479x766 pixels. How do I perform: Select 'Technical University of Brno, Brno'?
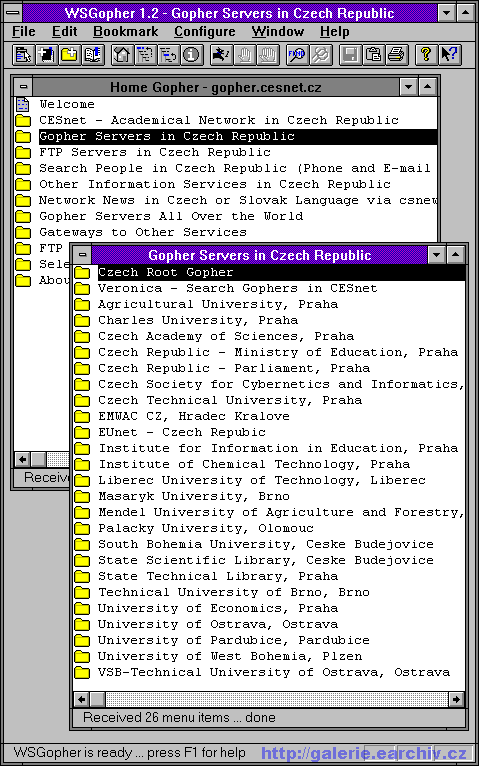coord(234,593)
